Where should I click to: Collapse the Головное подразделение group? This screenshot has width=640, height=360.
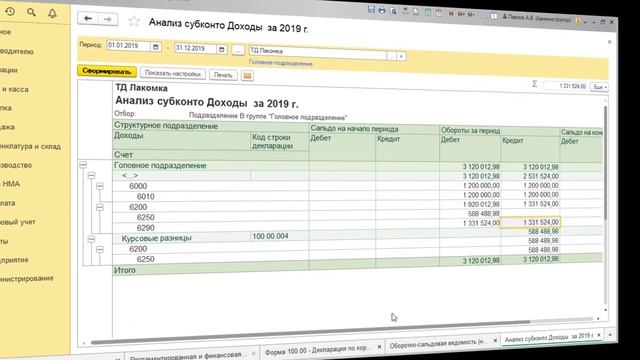coord(83,165)
